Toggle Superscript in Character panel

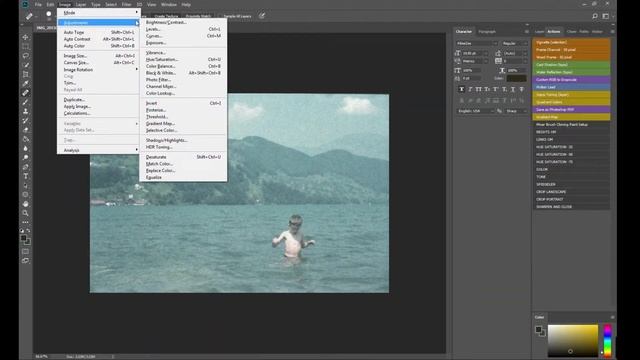(496, 89)
